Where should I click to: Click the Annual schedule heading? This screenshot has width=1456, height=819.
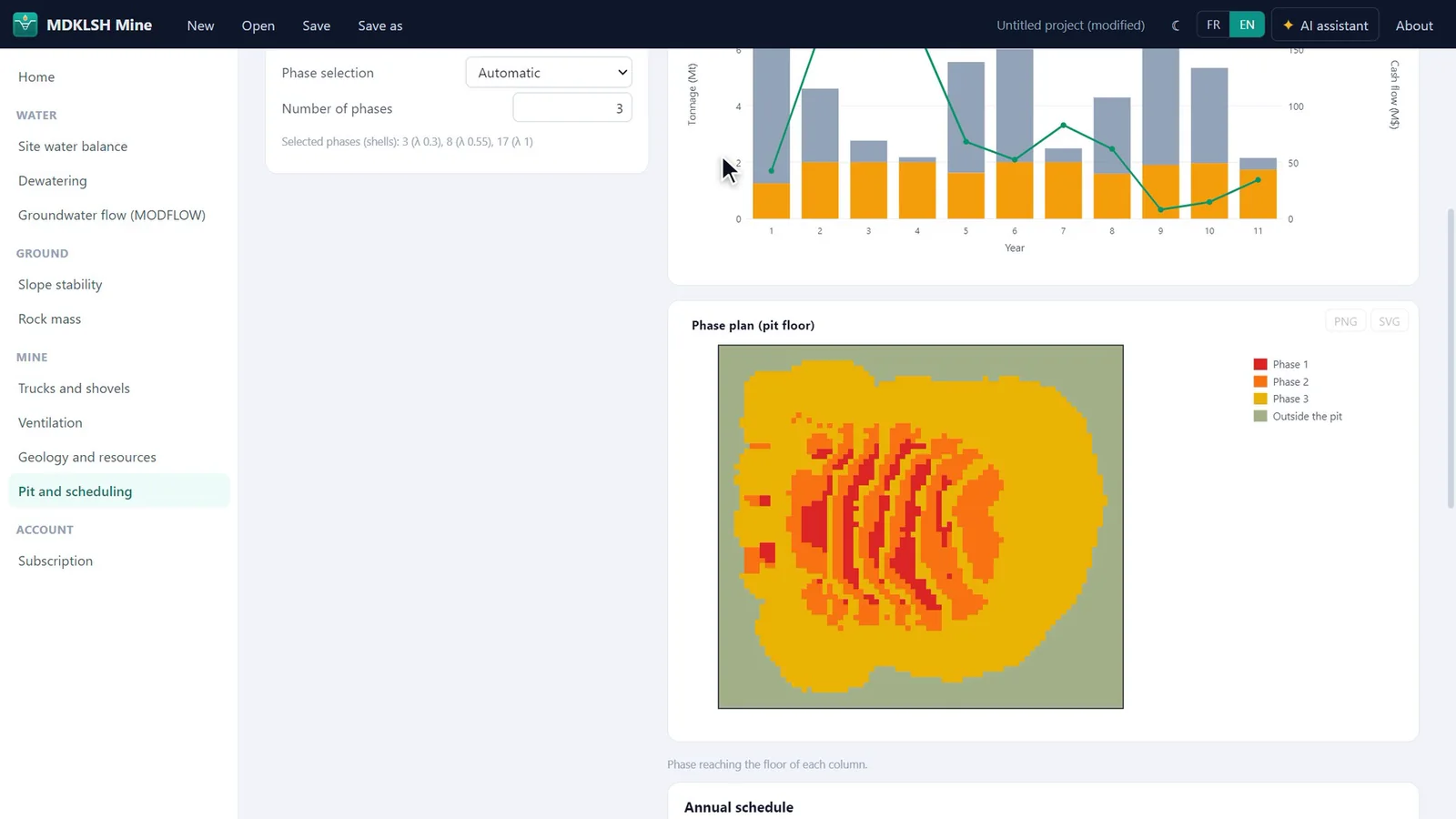[x=739, y=807]
